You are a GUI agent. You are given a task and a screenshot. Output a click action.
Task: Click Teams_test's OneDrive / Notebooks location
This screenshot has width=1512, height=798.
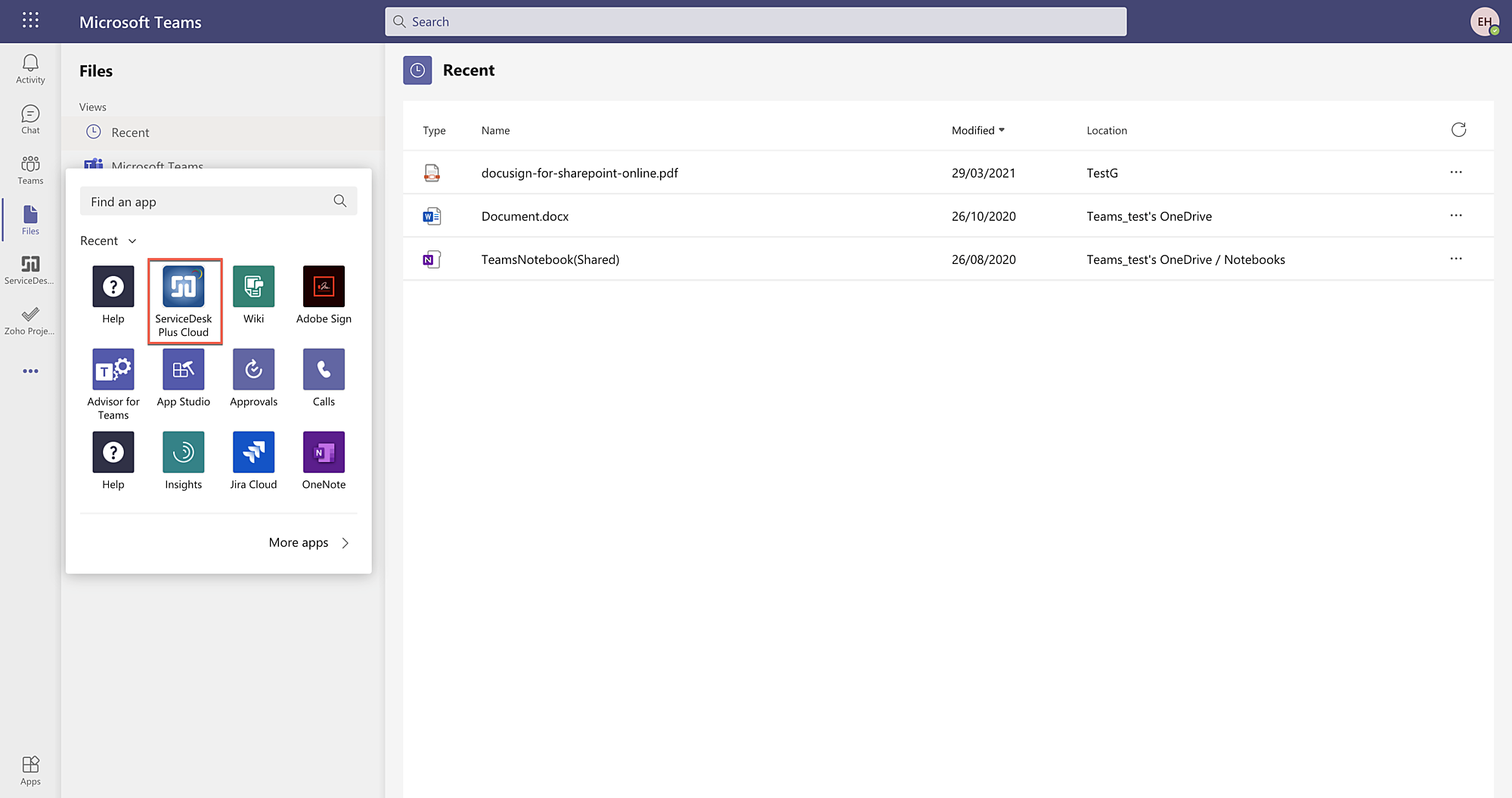pos(1185,259)
